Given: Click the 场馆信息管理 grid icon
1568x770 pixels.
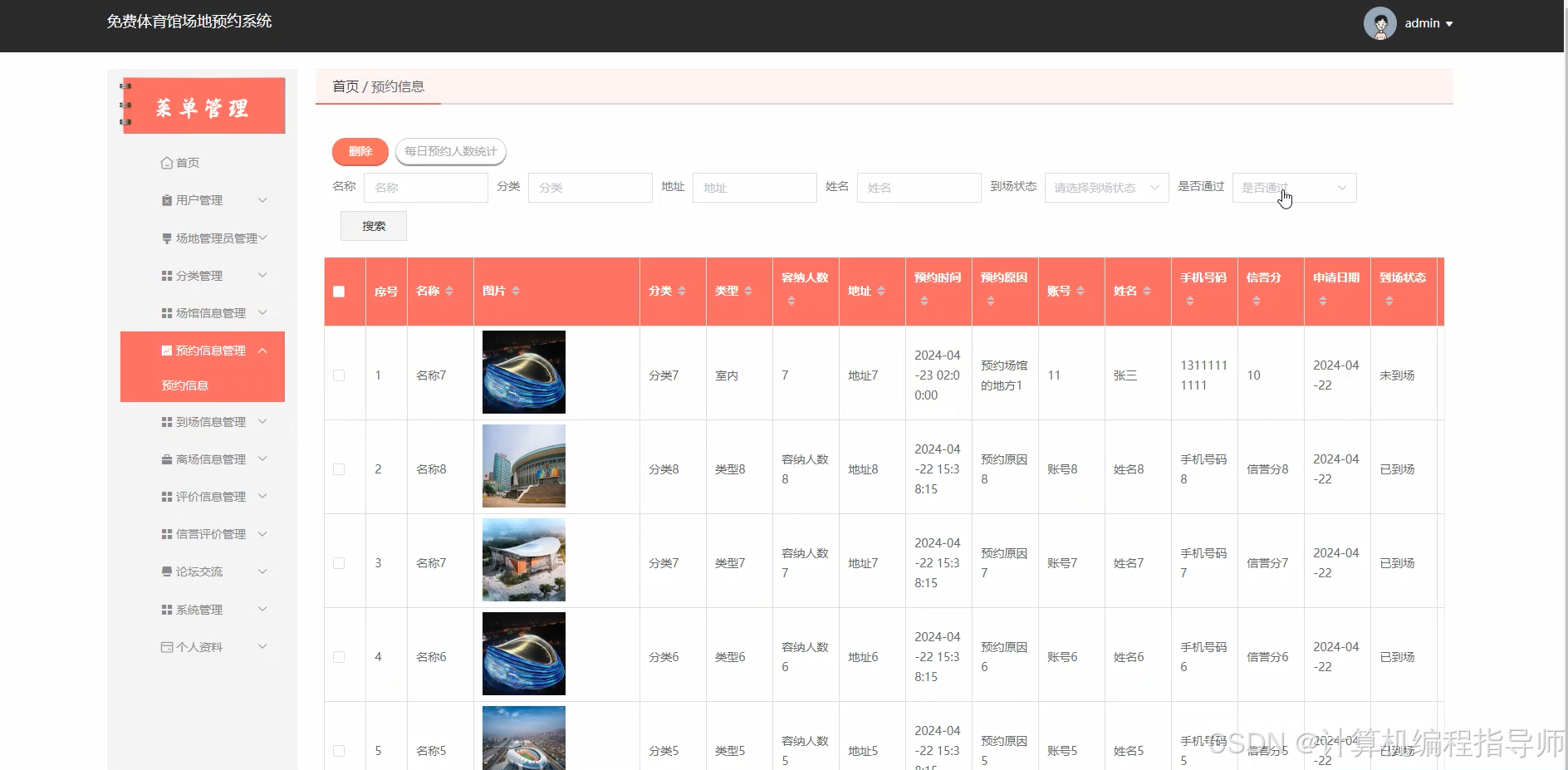Looking at the screenshot, I should point(167,313).
